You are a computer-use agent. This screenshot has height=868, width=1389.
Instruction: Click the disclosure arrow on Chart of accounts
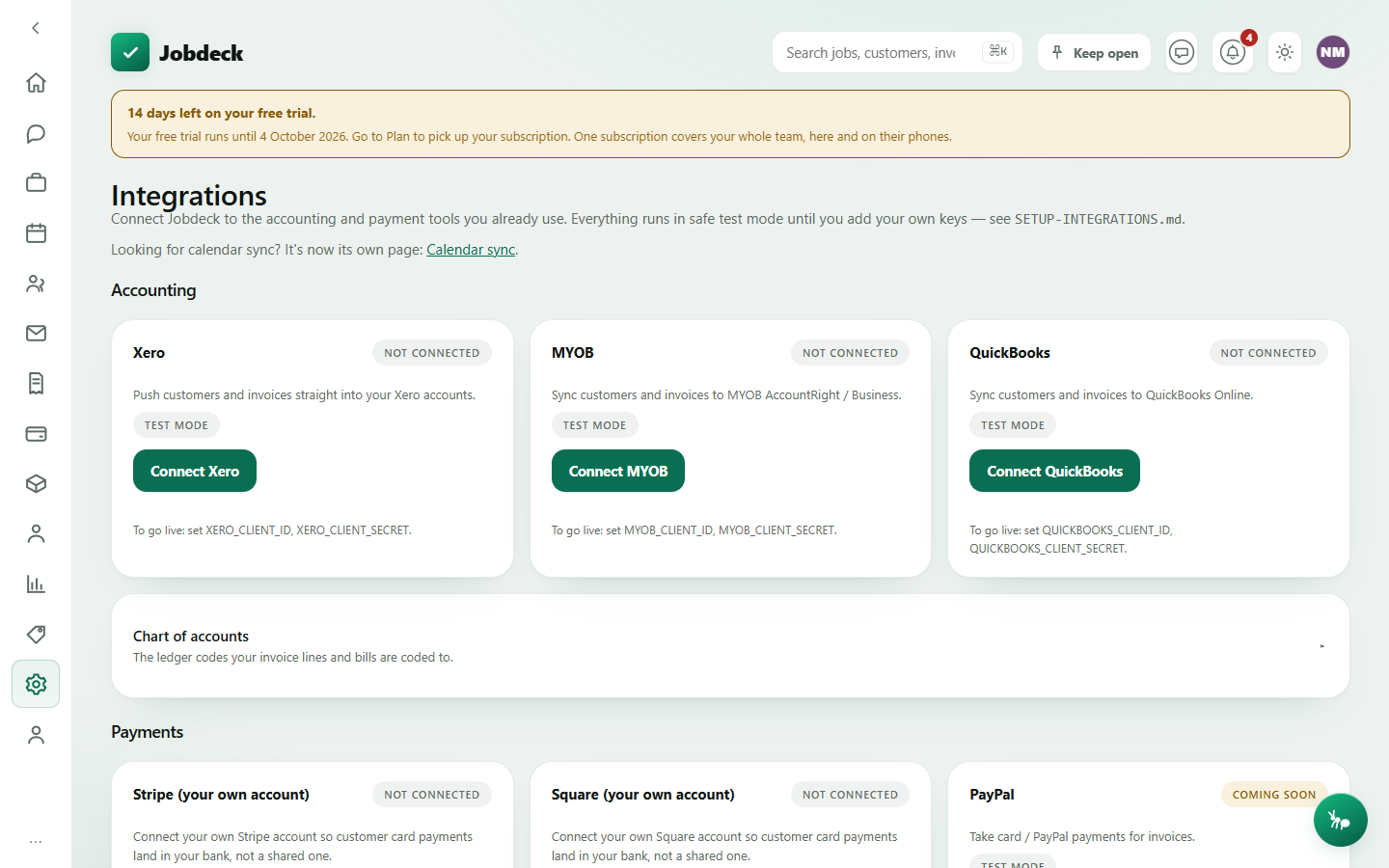click(1321, 646)
